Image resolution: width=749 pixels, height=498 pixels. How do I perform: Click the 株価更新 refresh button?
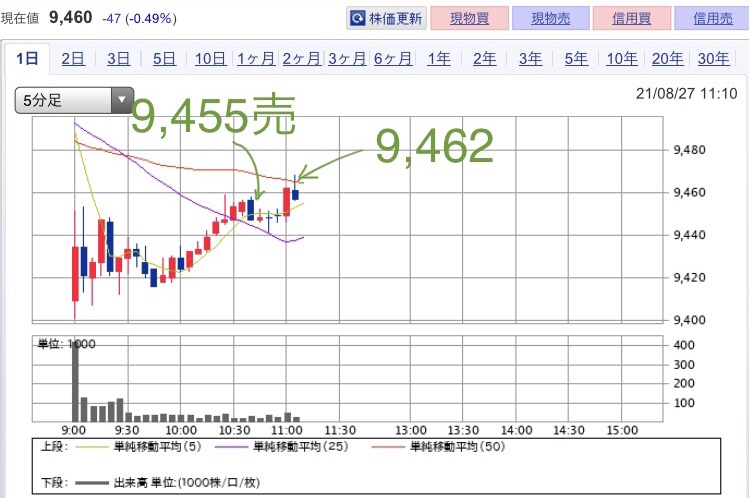click(x=386, y=19)
